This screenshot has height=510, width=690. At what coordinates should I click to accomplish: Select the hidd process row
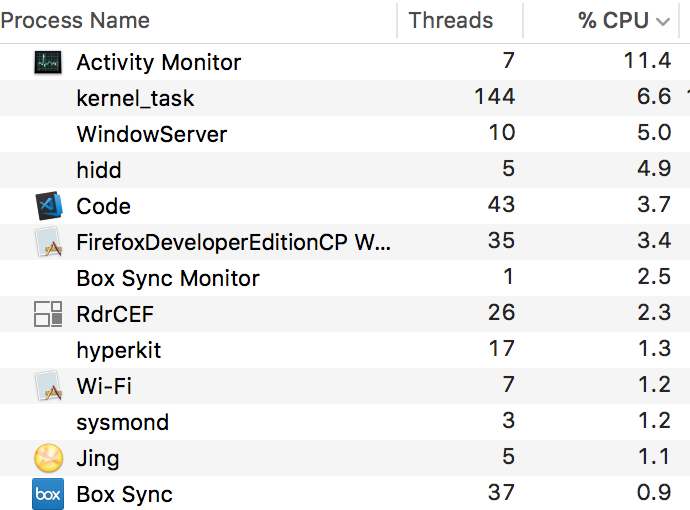pos(345,170)
